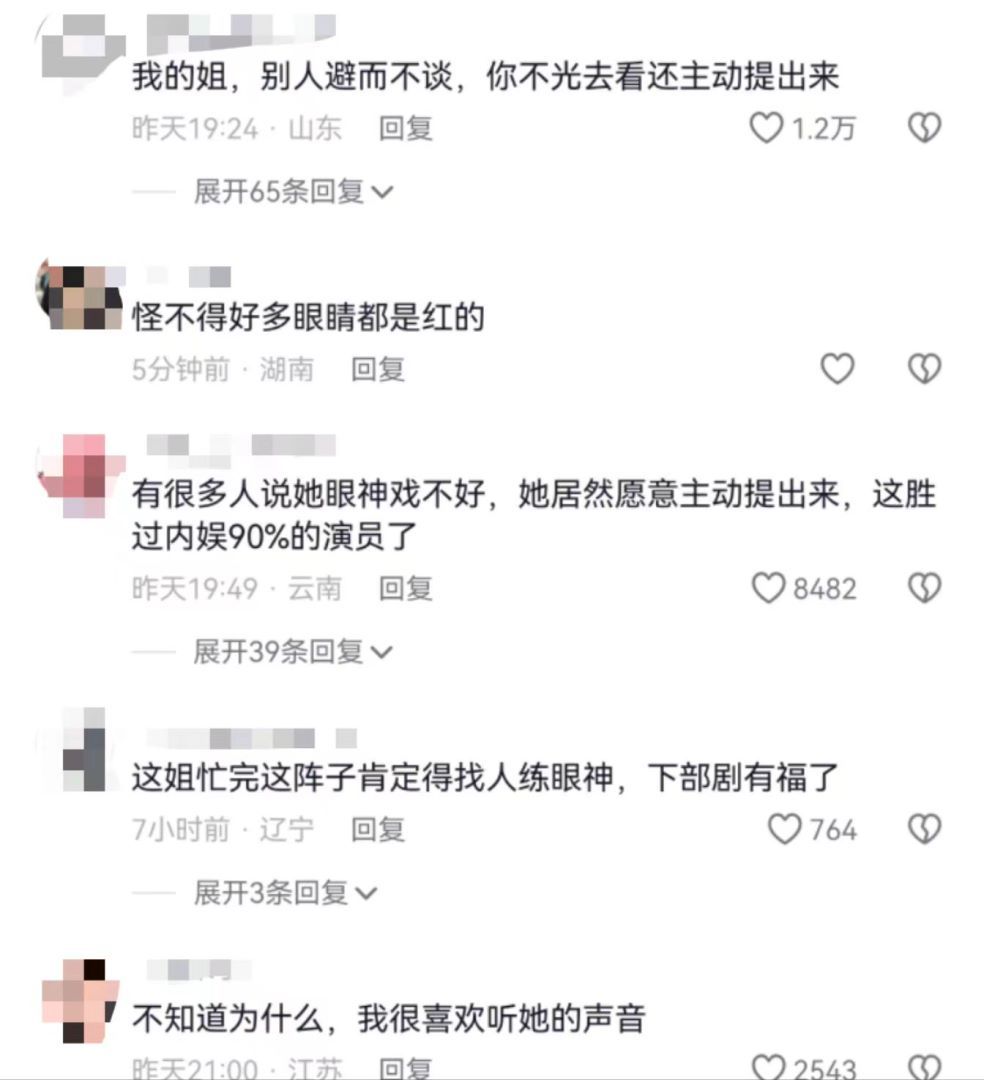Reply to the 湖南 comment
This screenshot has height=1080, width=984.
377,369
